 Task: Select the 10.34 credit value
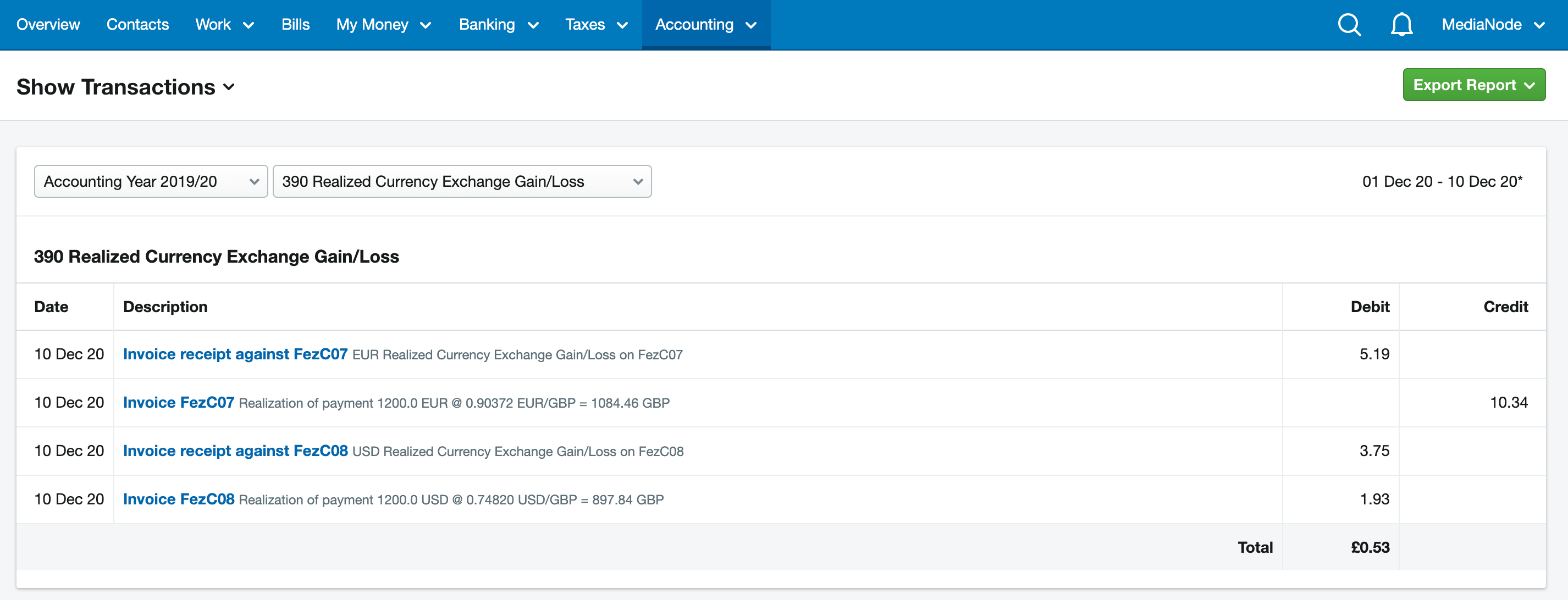[1509, 402]
